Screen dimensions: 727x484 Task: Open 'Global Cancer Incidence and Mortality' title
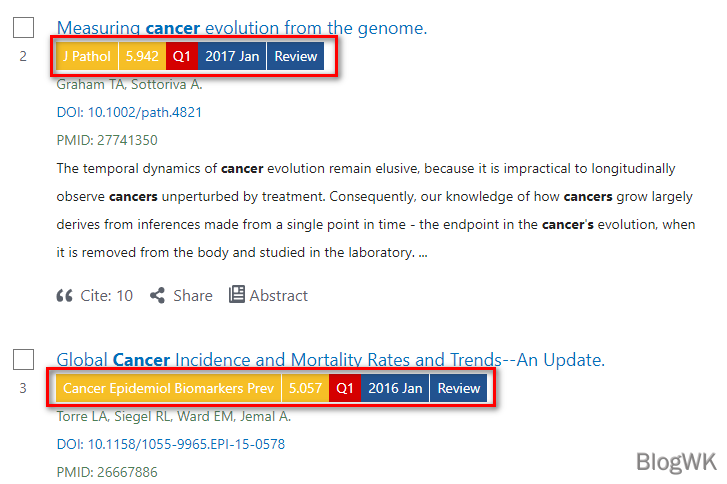[330, 360]
